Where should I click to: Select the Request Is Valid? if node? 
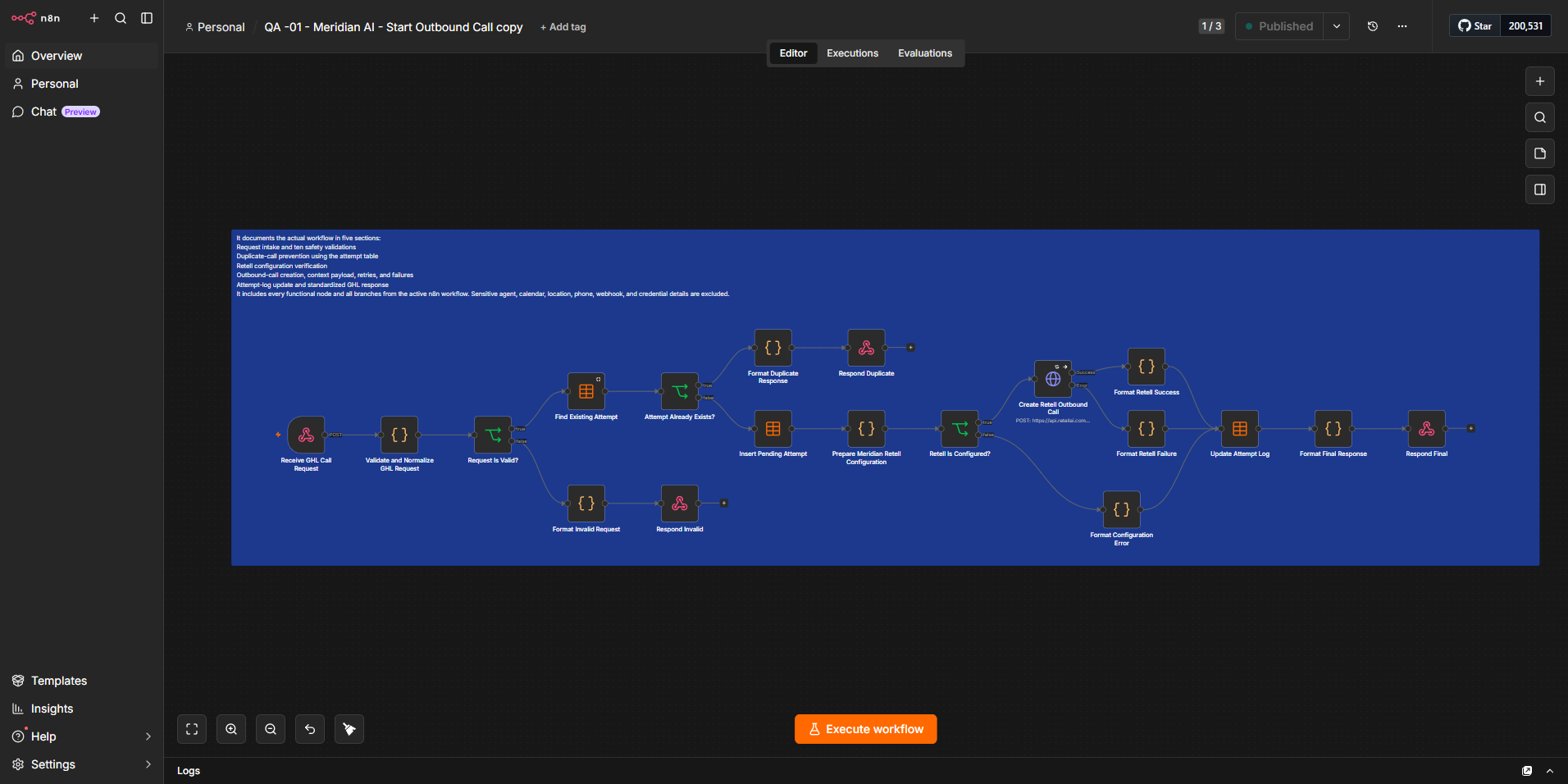point(493,435)
